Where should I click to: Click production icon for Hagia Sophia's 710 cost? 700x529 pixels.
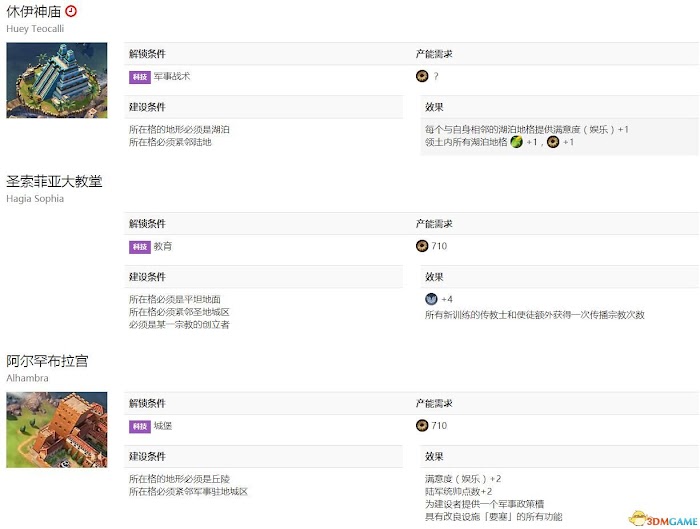click(422, 246)
